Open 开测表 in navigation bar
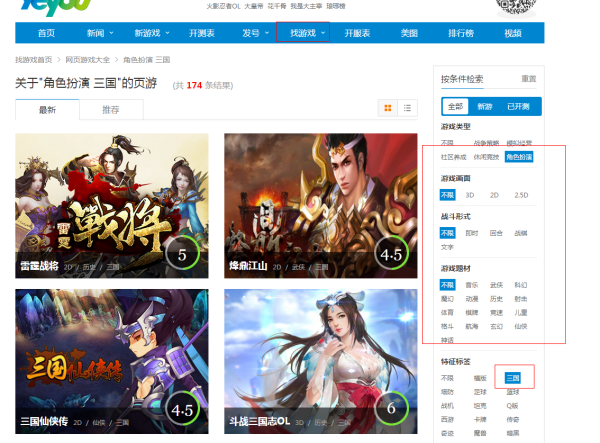600x443 pixels. (x=202, y=33)
